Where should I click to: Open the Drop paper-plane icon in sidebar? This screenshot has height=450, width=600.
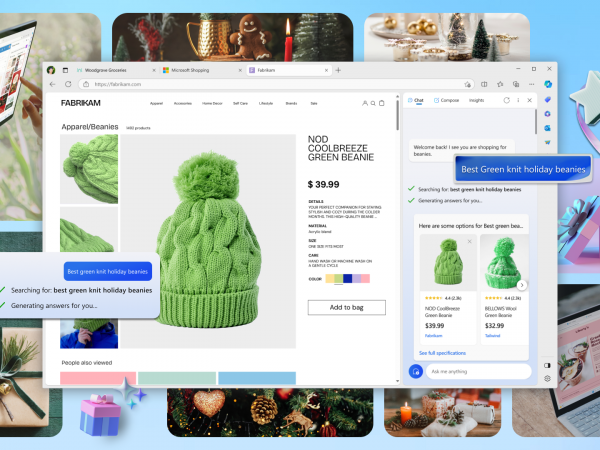(x=548, y=142)
